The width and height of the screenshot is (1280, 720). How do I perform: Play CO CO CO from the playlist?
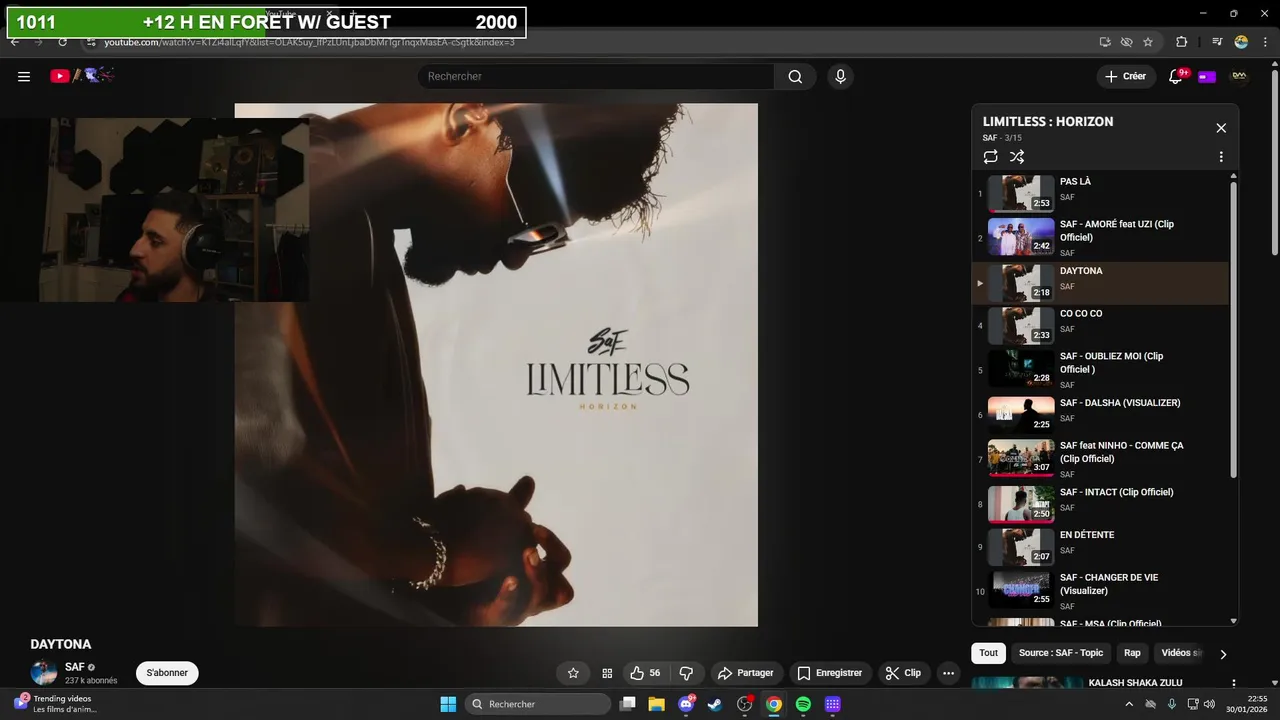(x=1100, y=325)
